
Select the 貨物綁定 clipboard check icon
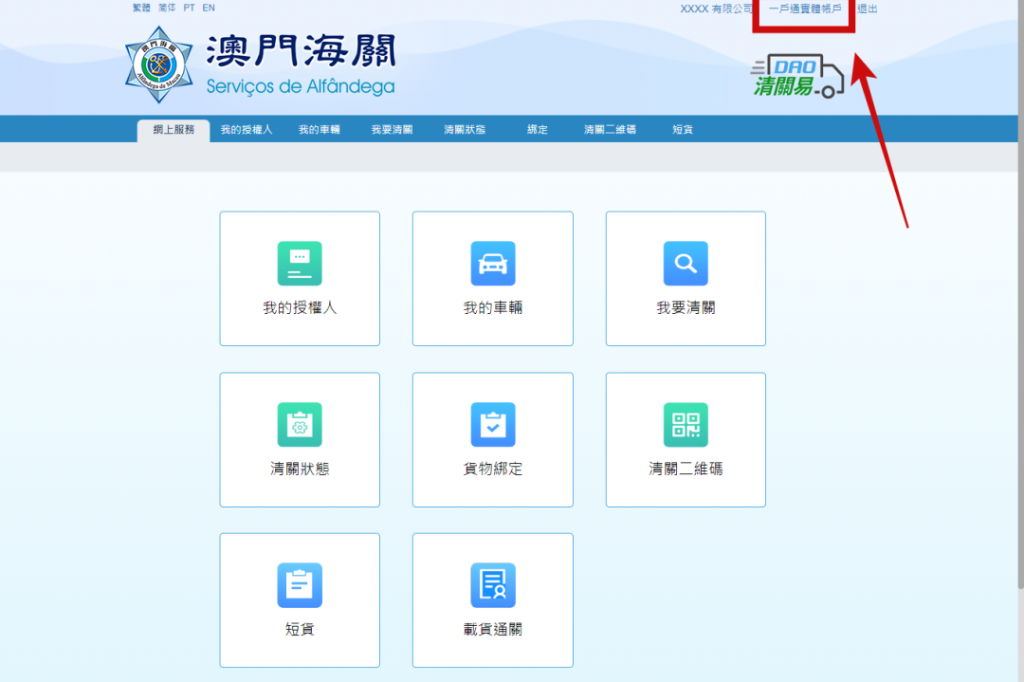pos(492,425)
